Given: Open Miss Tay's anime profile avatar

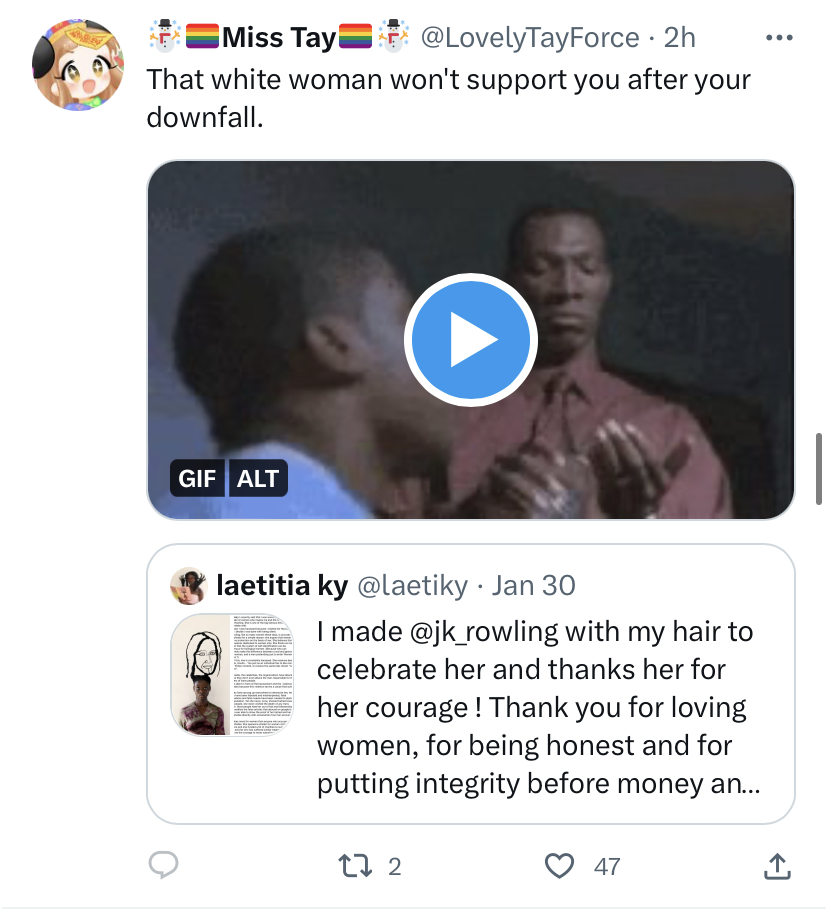Looking at the screenshot, I should 78,65.
